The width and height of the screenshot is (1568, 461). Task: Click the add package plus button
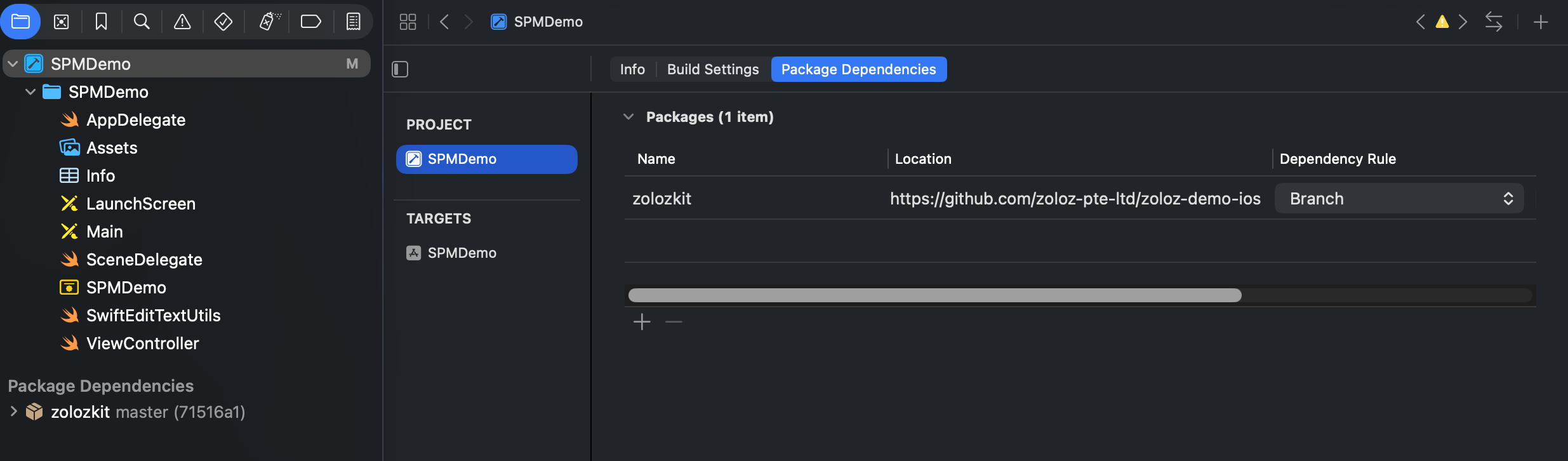pyautogui.click(x=642, y=322)
